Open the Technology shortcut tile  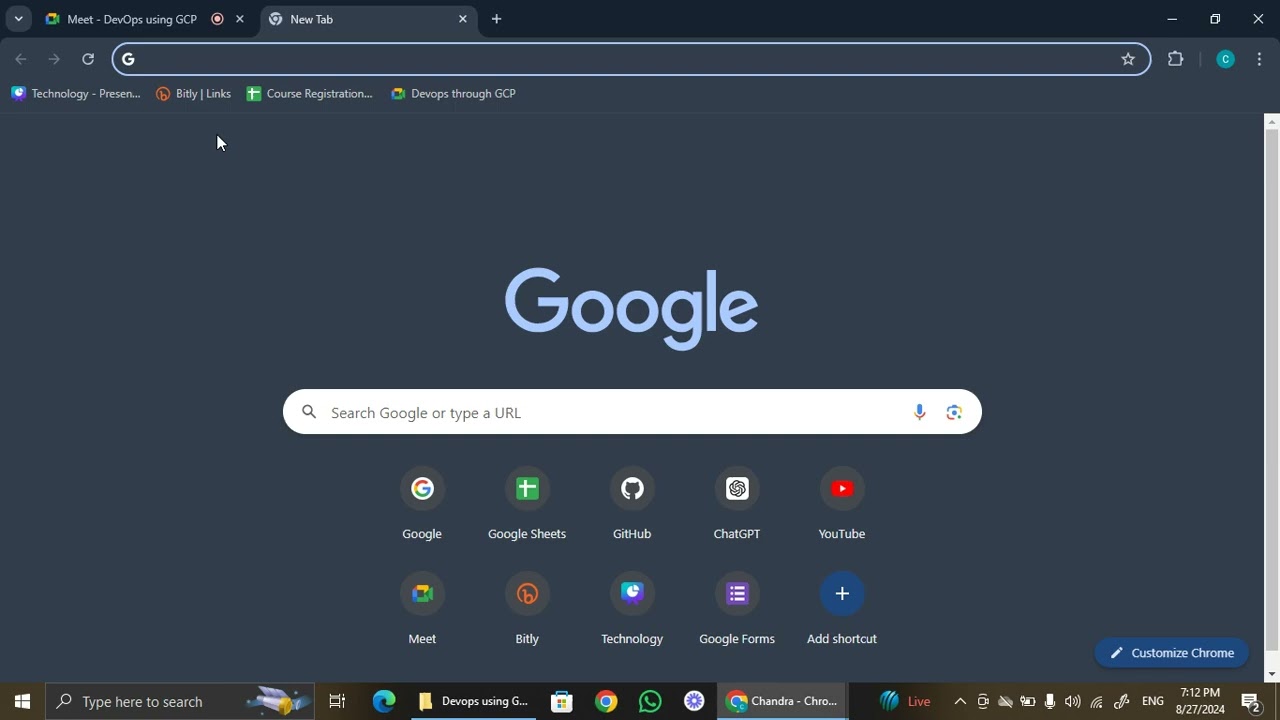(x=632, y=608)
